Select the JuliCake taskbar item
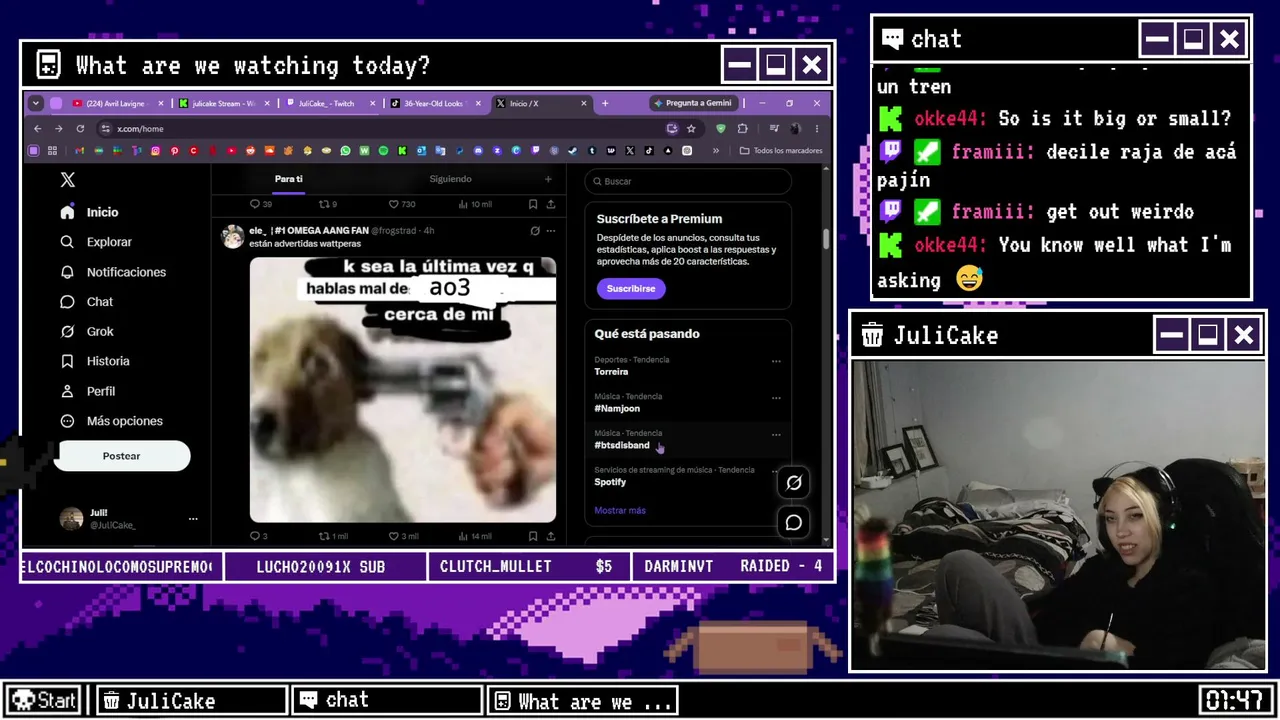 [x=190, y=700]
